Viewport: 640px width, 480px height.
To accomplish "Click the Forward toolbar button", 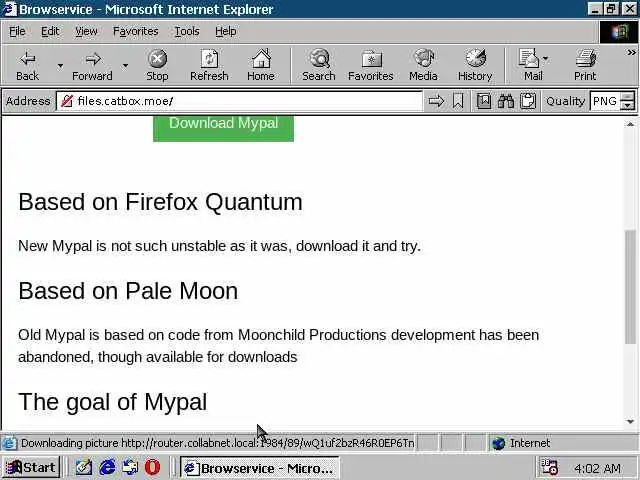I will click(92, 66).
